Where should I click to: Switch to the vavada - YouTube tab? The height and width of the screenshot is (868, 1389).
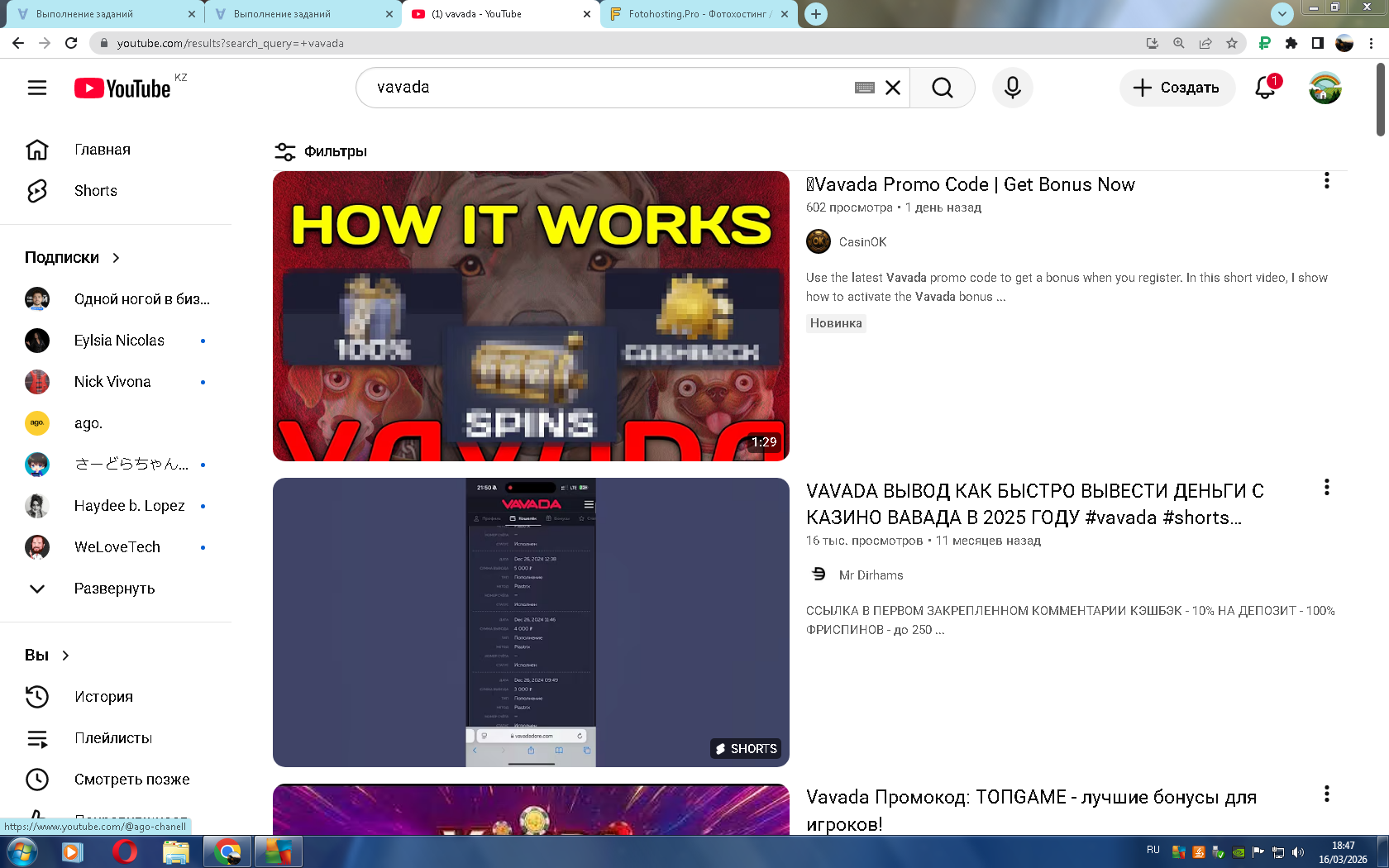coord(500,14)
